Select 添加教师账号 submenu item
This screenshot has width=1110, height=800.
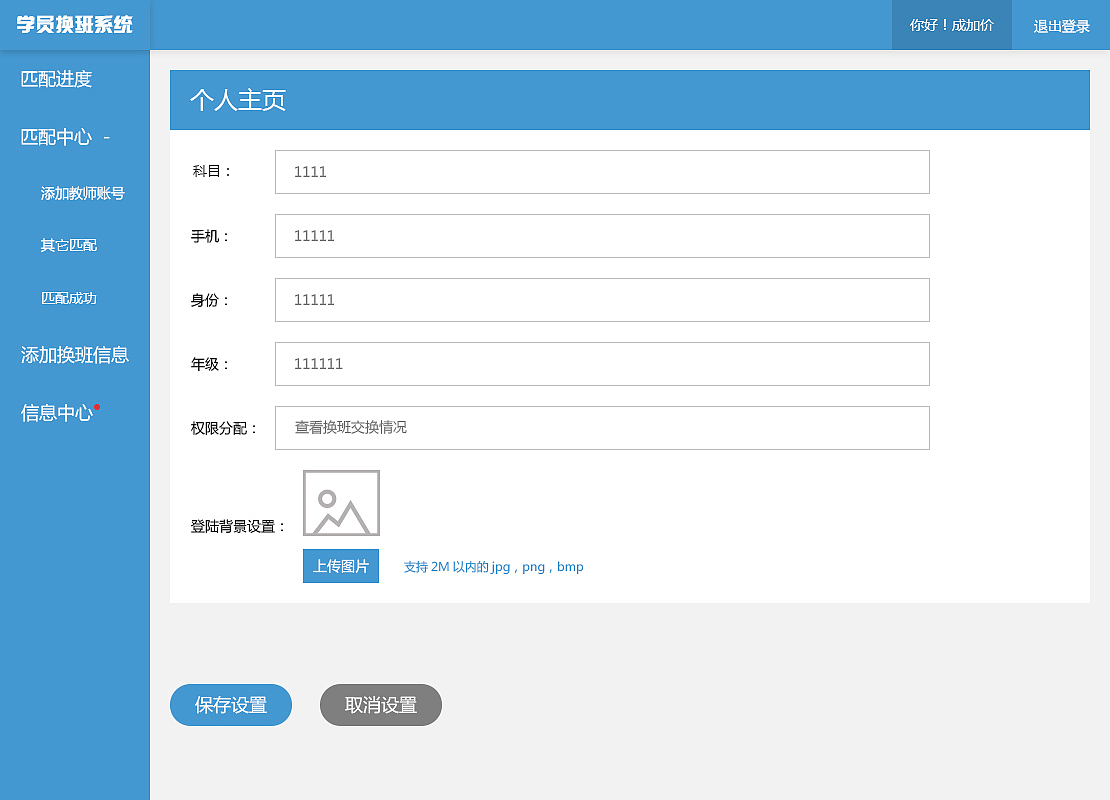[x=82, y=193]
